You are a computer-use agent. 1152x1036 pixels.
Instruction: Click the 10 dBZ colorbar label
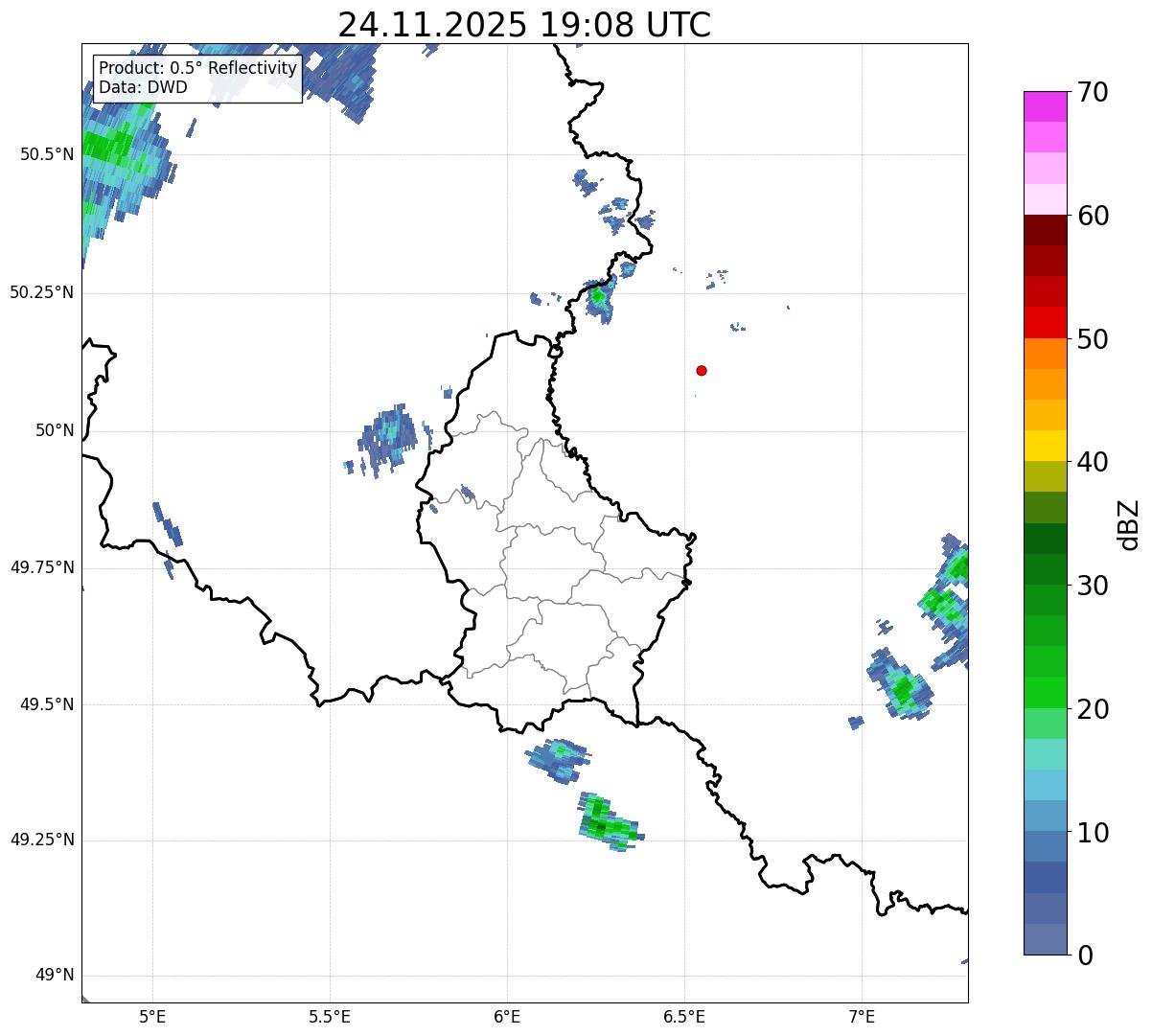1093,833
